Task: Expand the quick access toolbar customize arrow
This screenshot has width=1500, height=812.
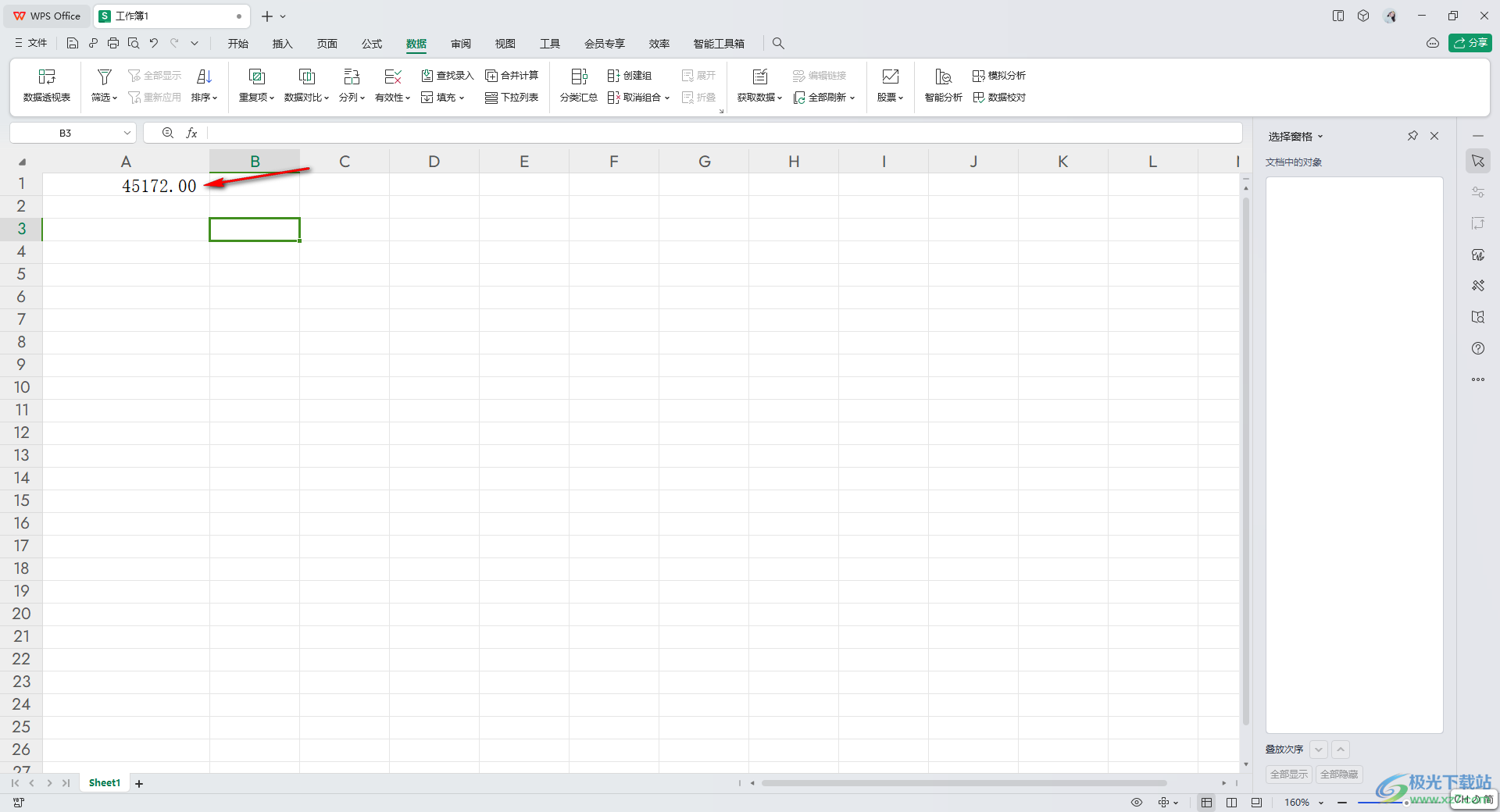Action: tap(195, 44)
